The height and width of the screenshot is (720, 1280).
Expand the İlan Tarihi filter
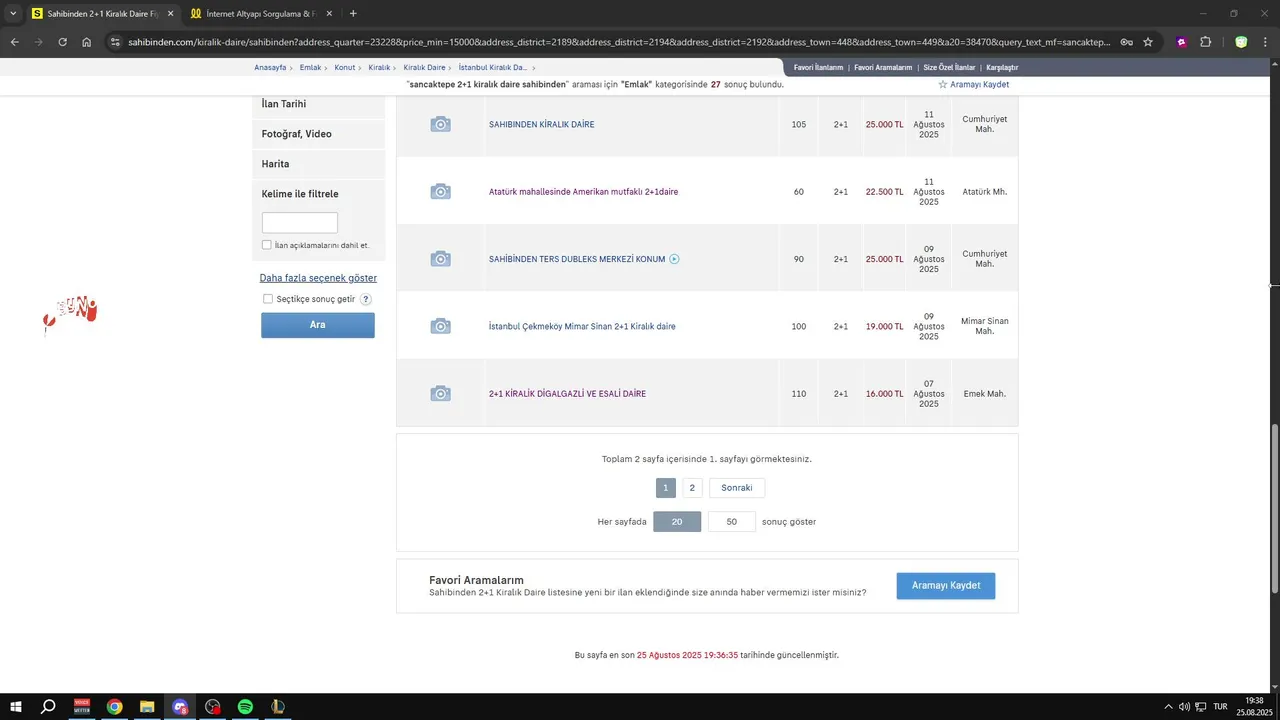[x=318, y=104]
